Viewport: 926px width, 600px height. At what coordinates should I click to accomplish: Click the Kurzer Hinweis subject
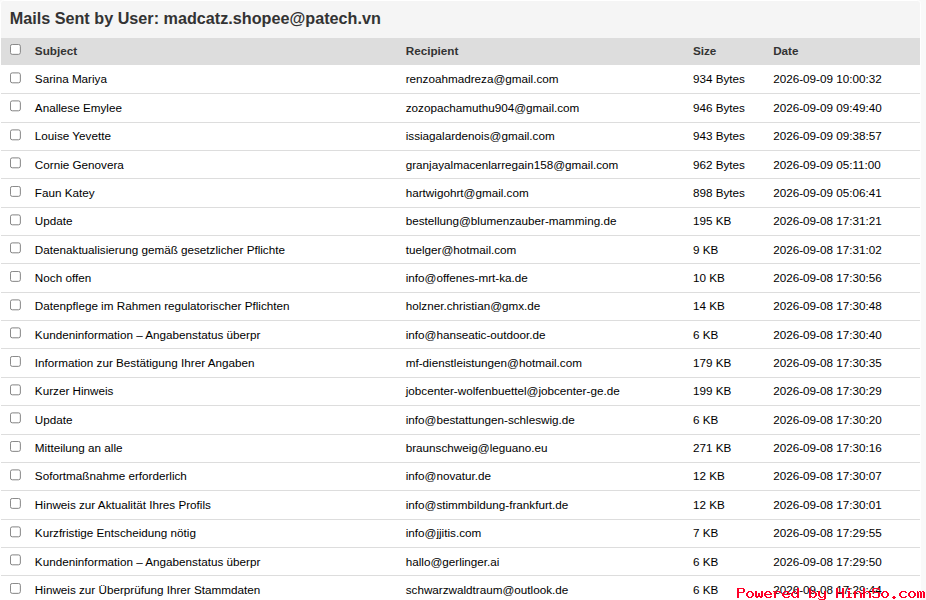pyautogui.click(x=74, y=392)
